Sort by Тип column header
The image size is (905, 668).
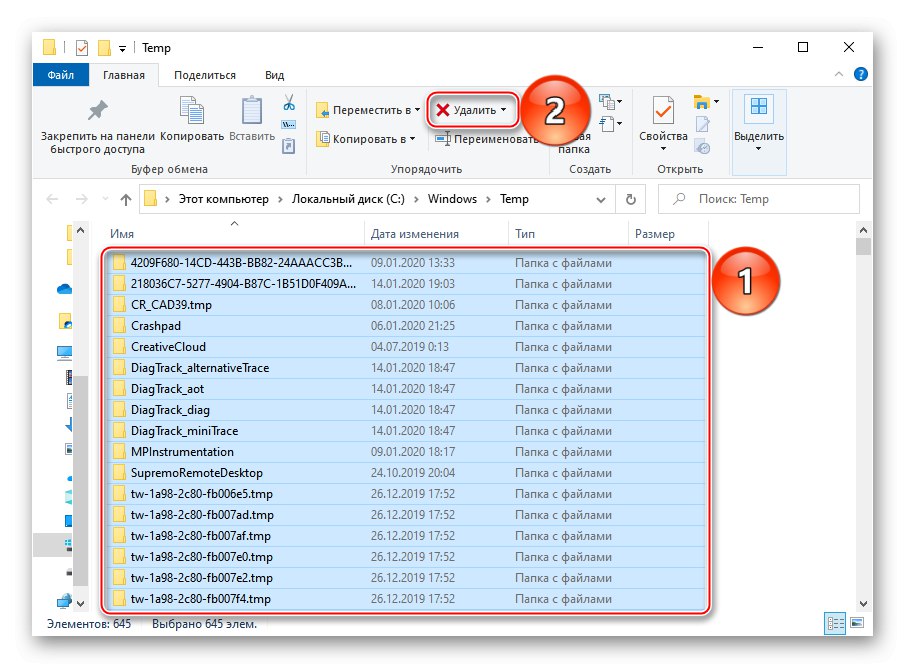pos(568,234)
